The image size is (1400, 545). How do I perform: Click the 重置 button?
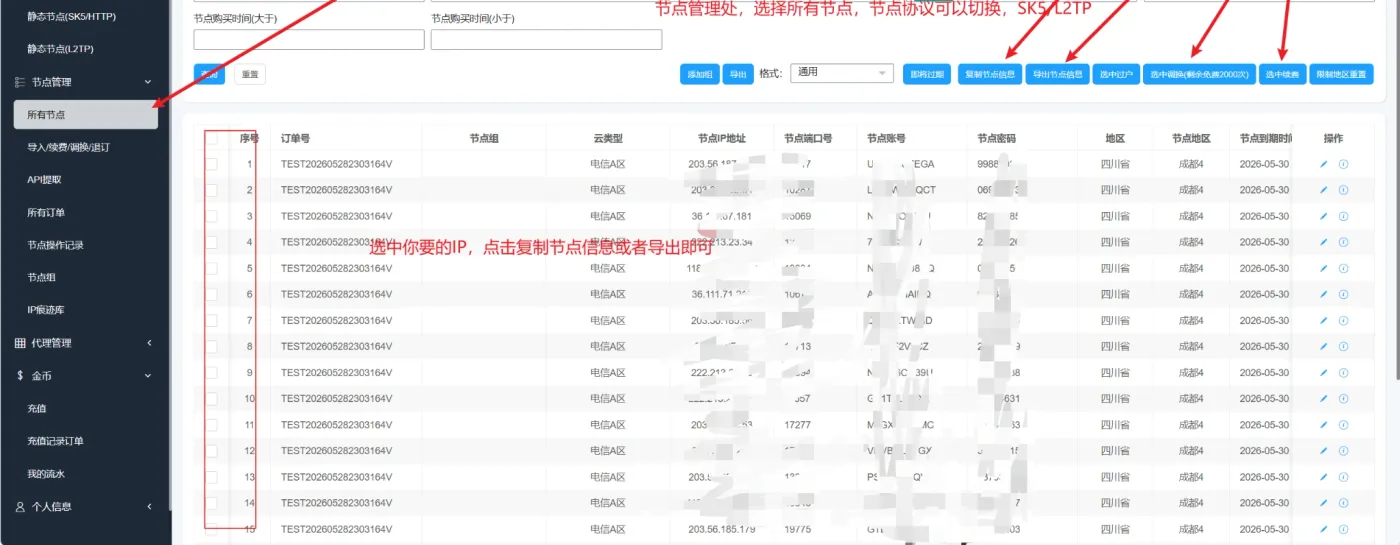[x=250, y=74]
